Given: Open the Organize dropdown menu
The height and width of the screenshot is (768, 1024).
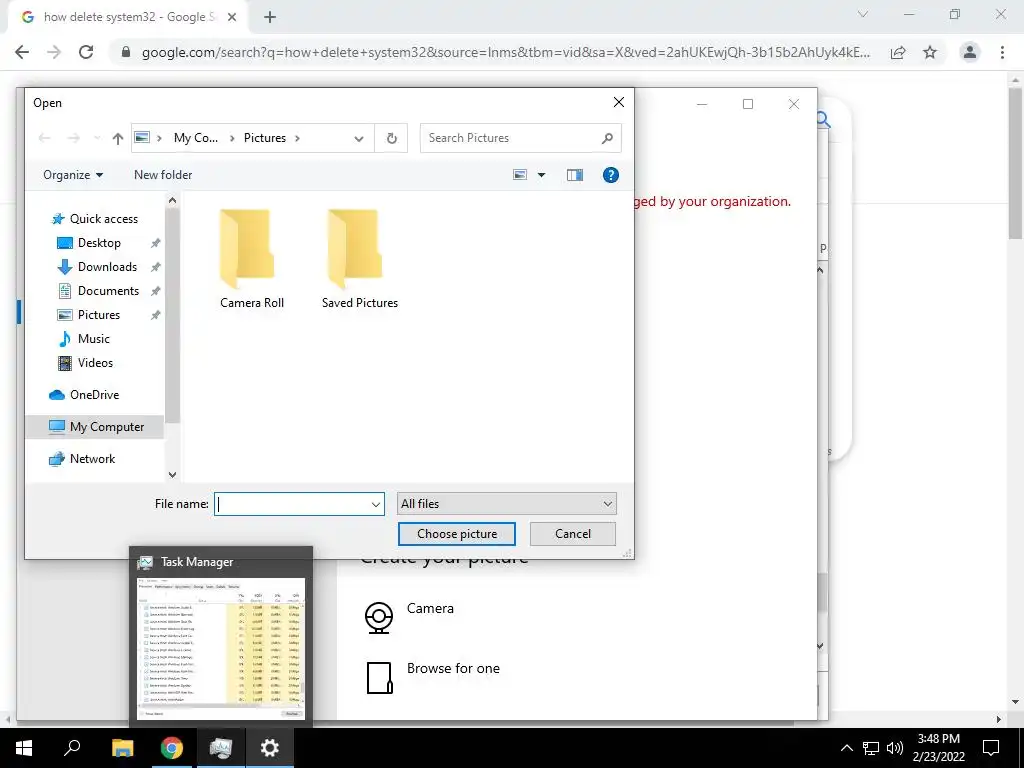Looking at the screenshot, I should coord(72,175).
